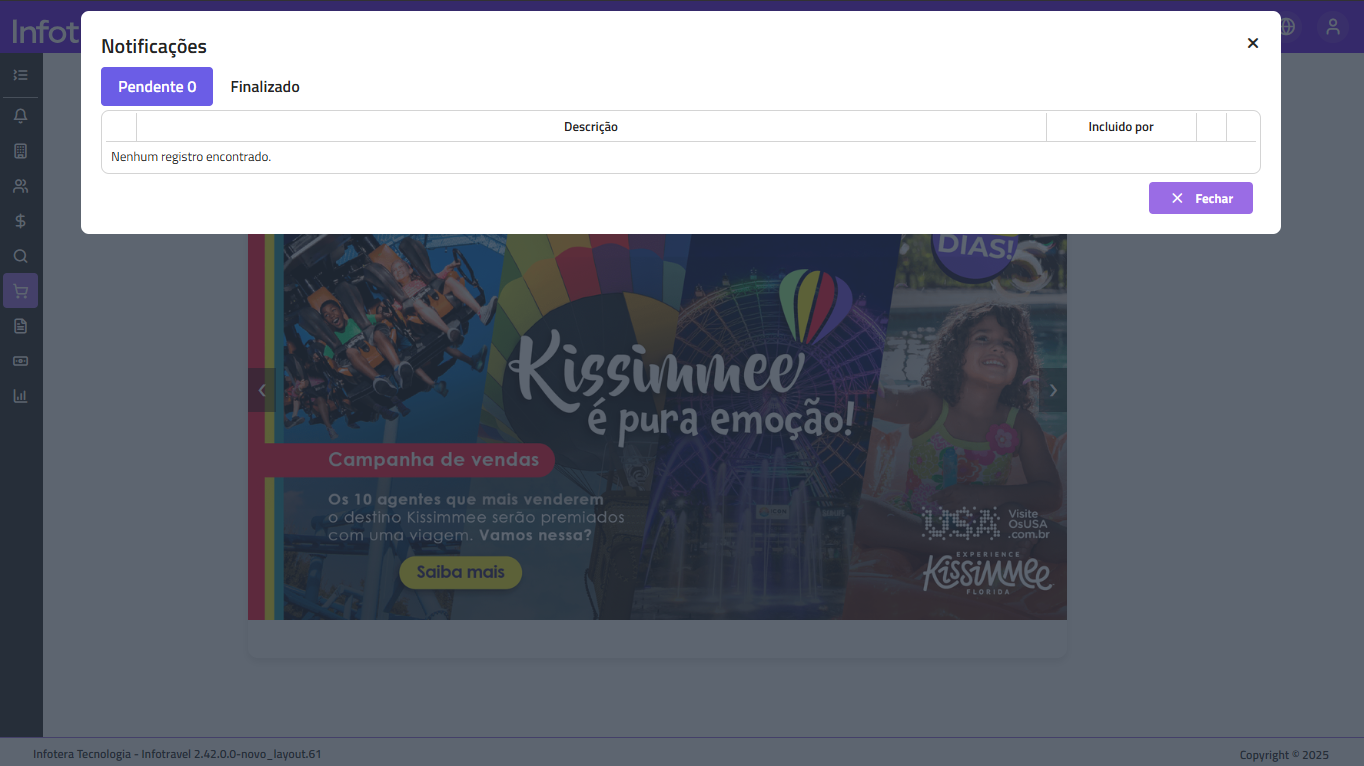Image resolution: width=1364 pixels, height=766 pixels.
Task: Close the Notificações dialog with the X
Action: [1252, 43]
